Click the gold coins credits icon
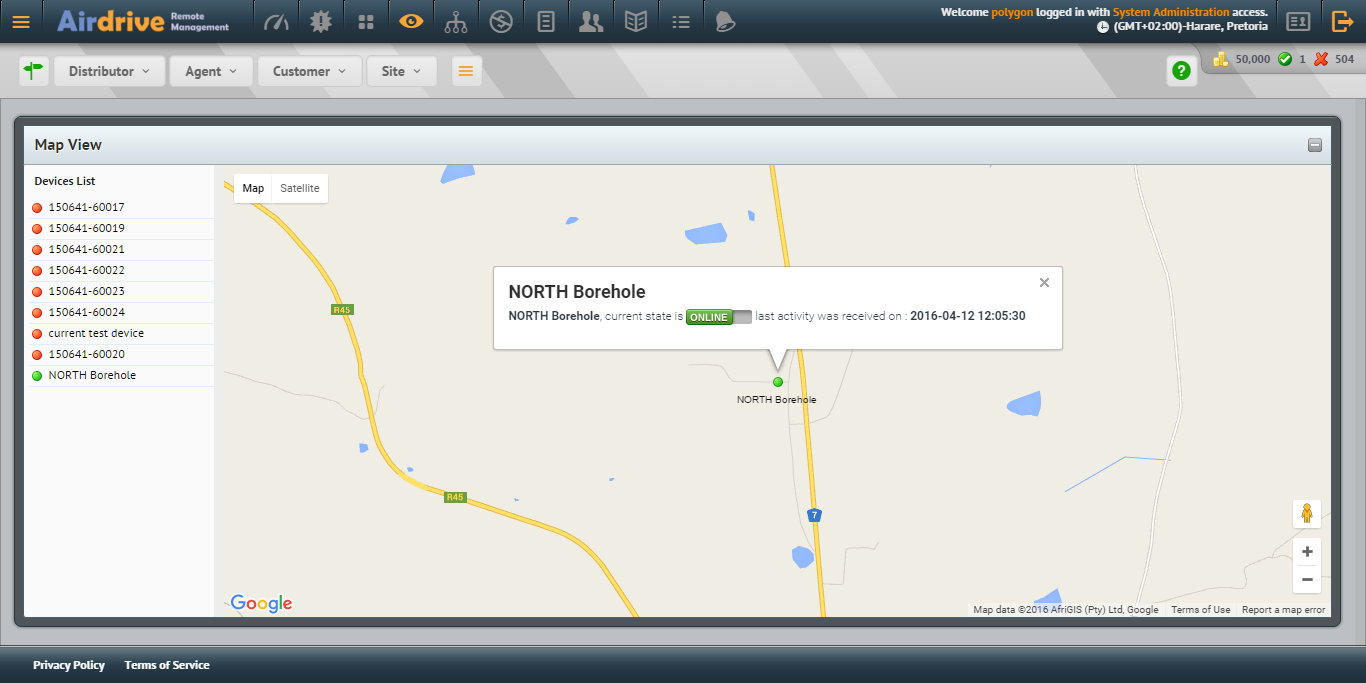1366x683 pixels. pos(1221,59)
